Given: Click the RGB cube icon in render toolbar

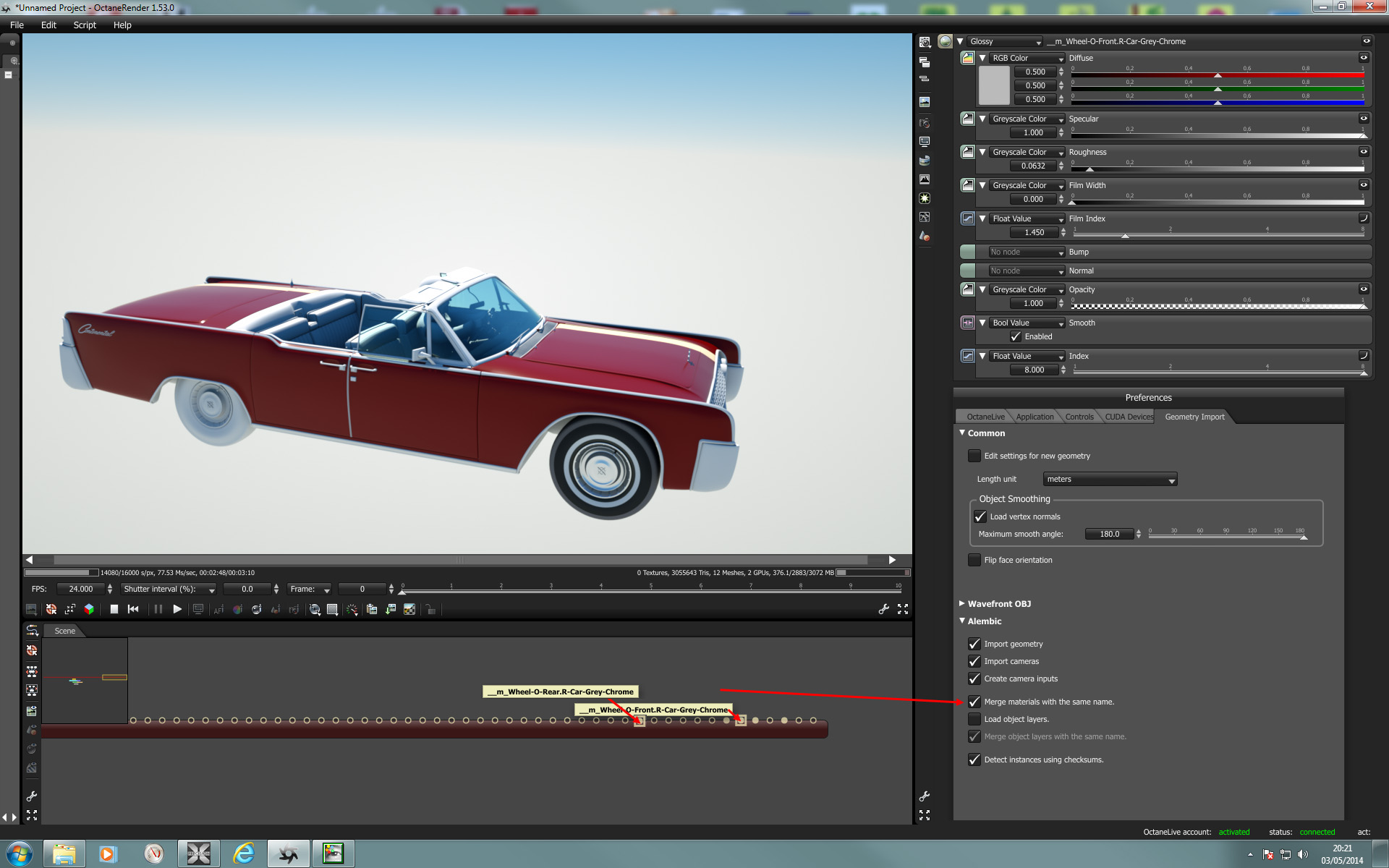Looking at the screenshot, I should (x=89, y=609).
